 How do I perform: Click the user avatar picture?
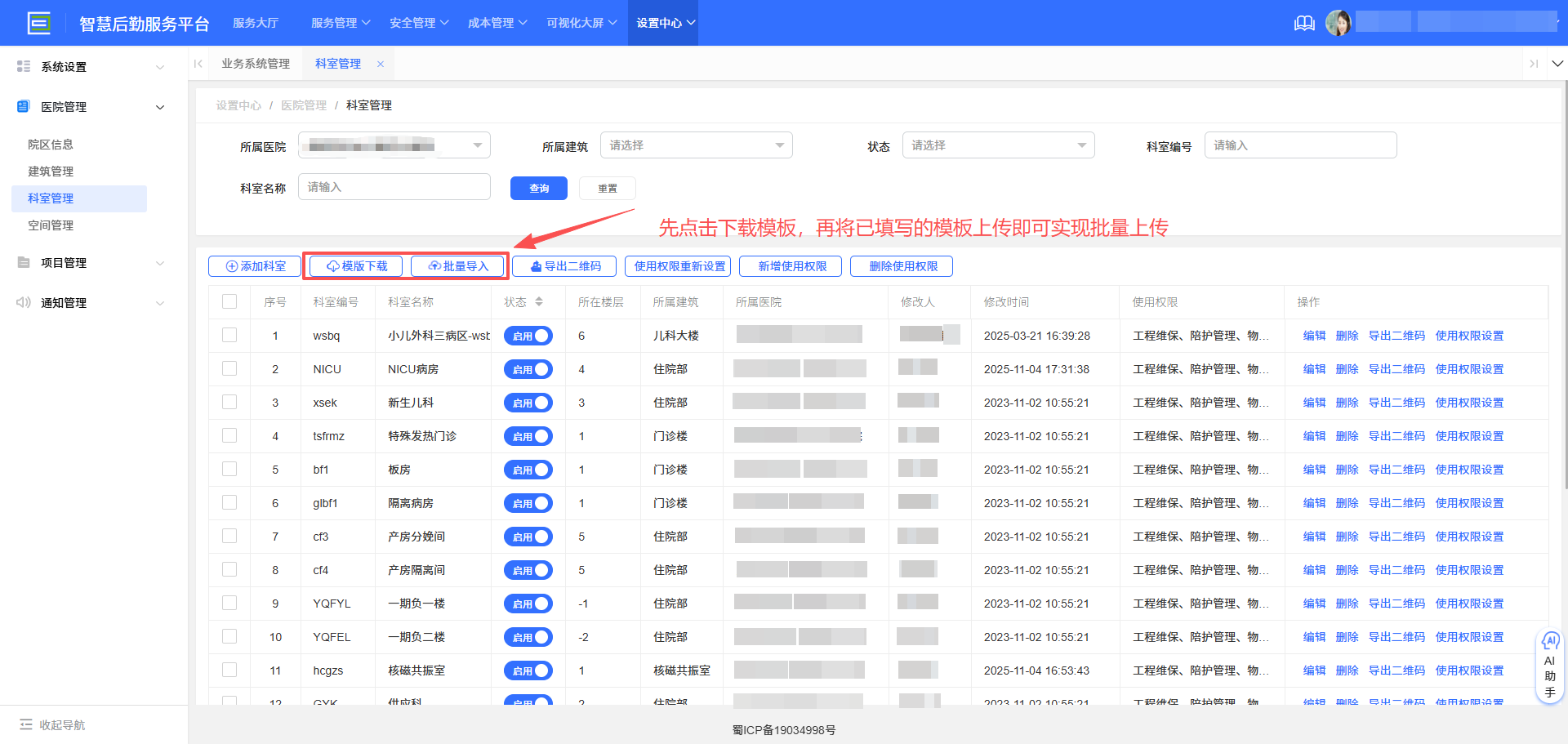[1338, 23]
